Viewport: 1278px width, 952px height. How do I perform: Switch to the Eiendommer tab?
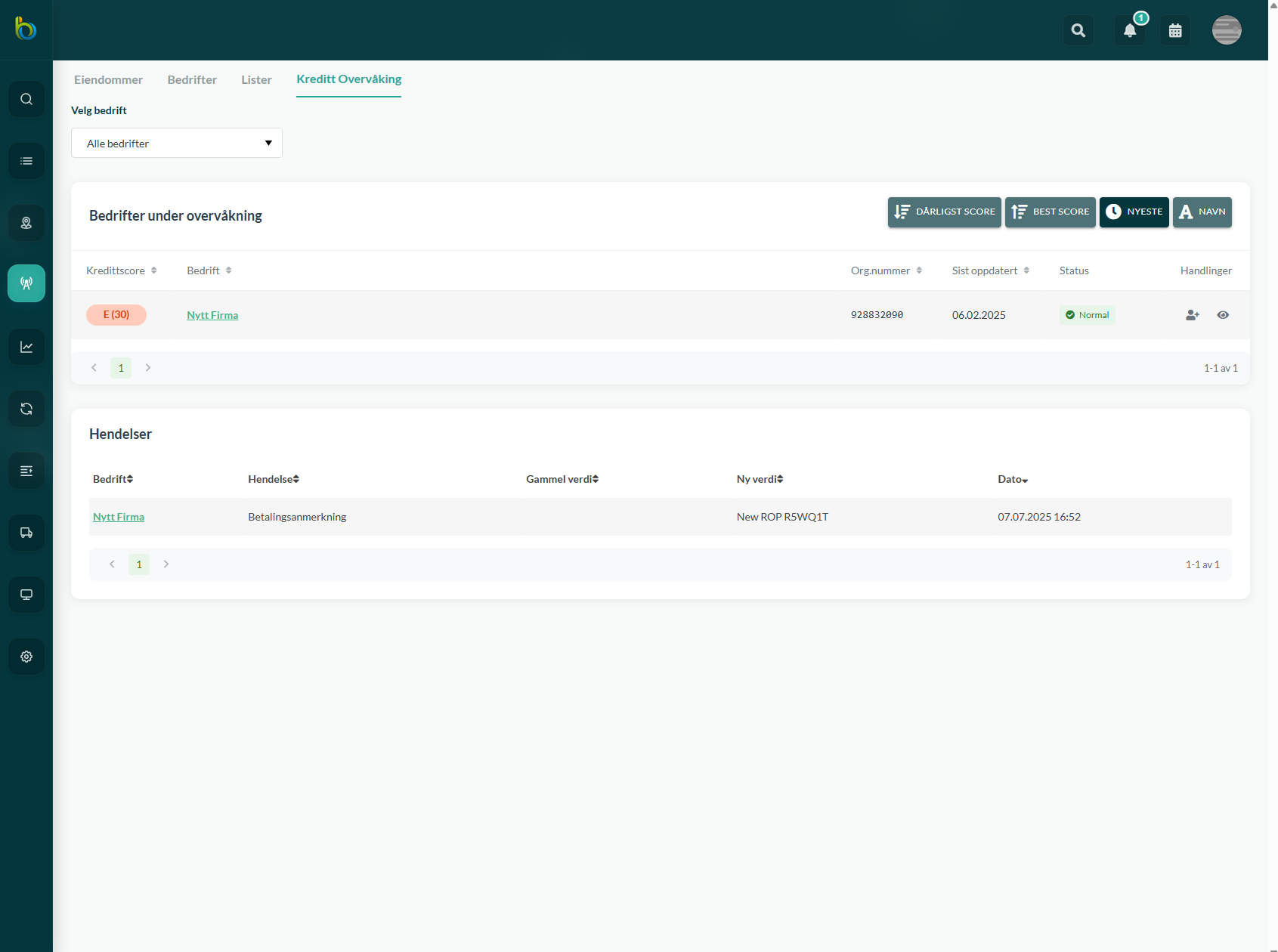coord(108,79)
